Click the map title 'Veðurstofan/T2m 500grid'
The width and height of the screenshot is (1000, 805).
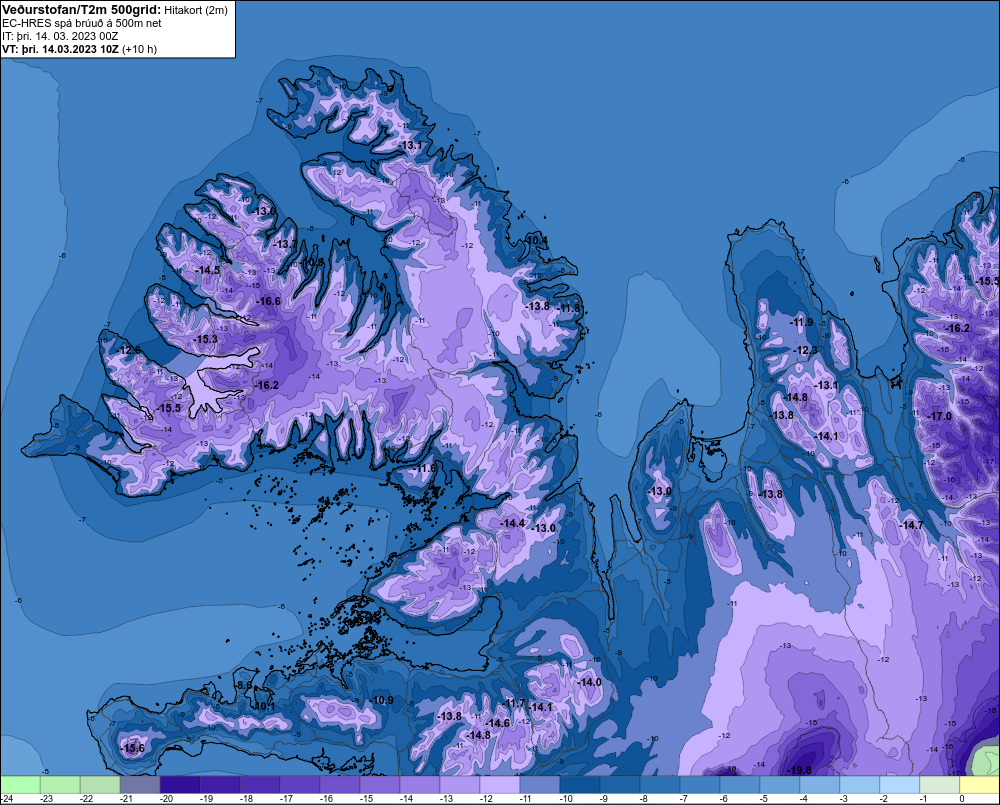tap(81, 10)
